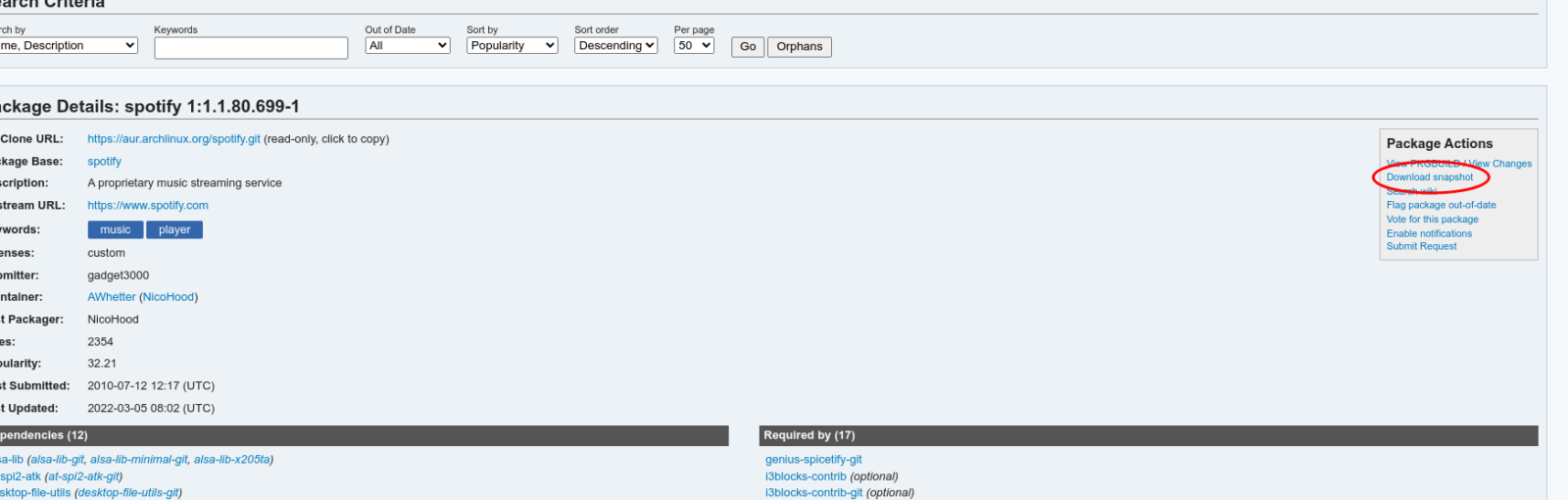
Task: Click the Keywords search field
Action: pyautogui.click(x=250, y=48)
